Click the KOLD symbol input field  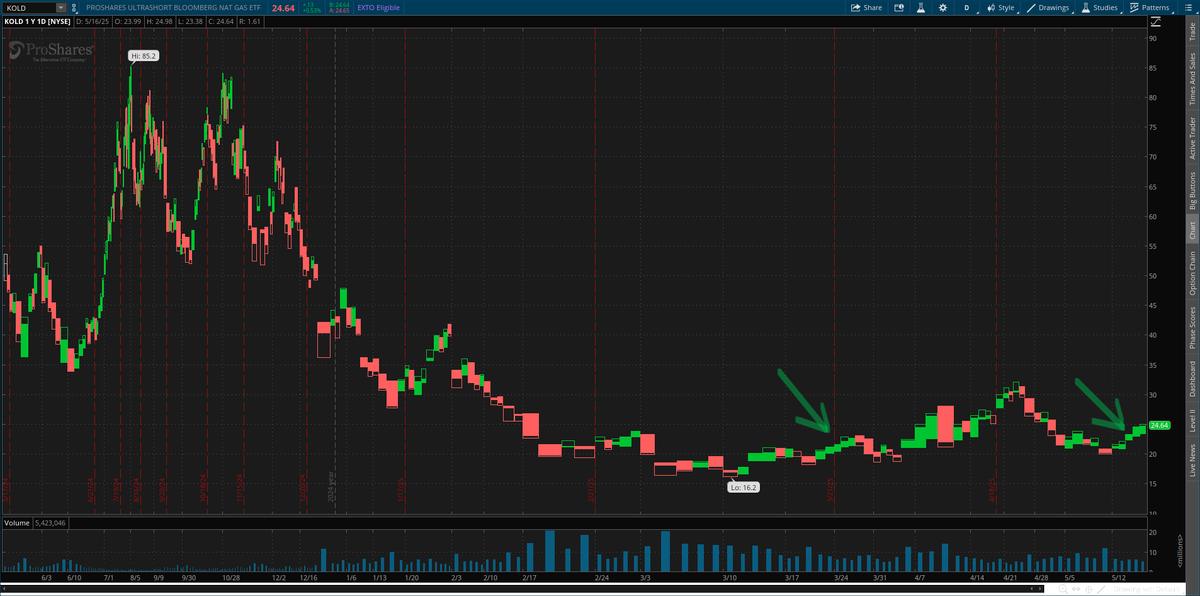(x=31, y=8)
